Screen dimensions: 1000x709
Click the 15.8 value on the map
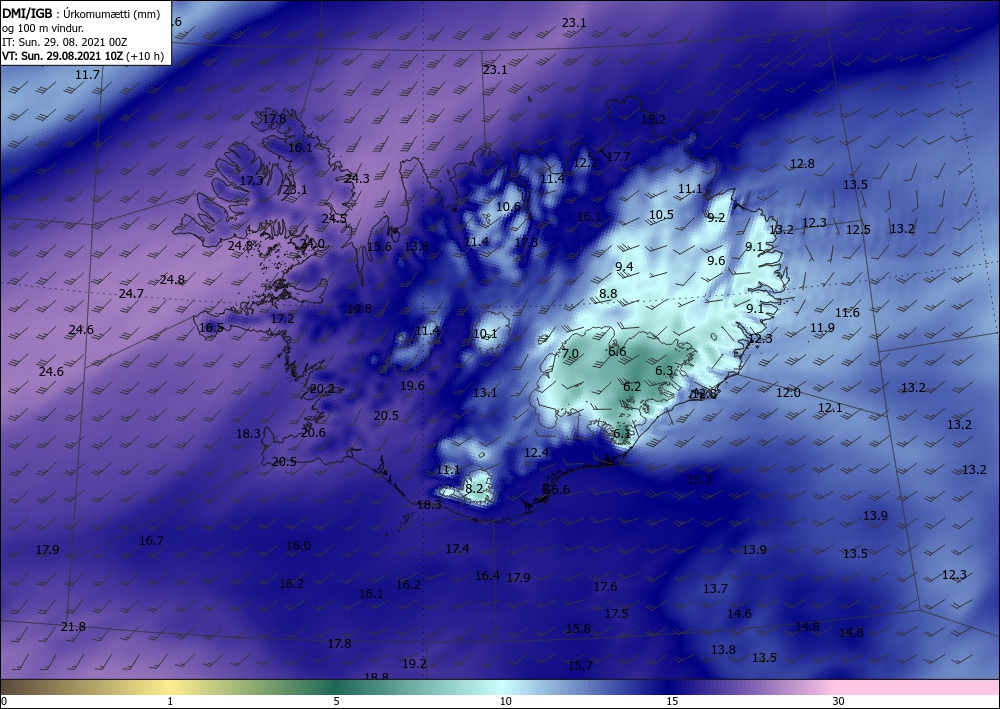click(x=578, y=629)
